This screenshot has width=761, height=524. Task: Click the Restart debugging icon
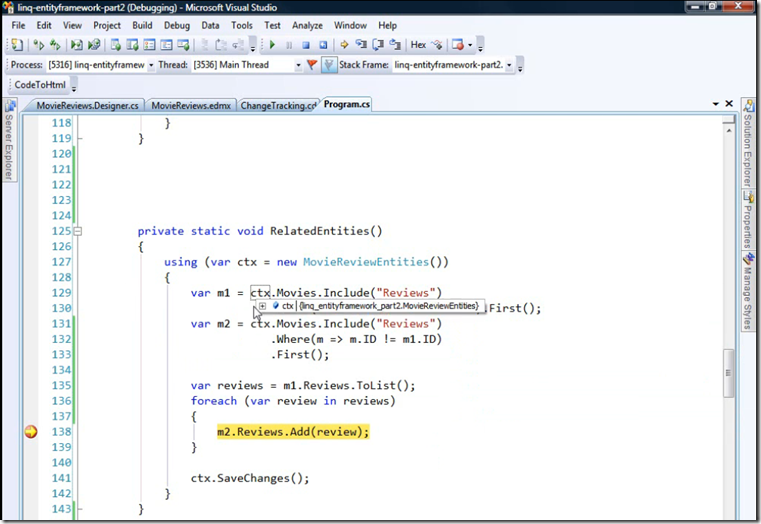[323, 45]
